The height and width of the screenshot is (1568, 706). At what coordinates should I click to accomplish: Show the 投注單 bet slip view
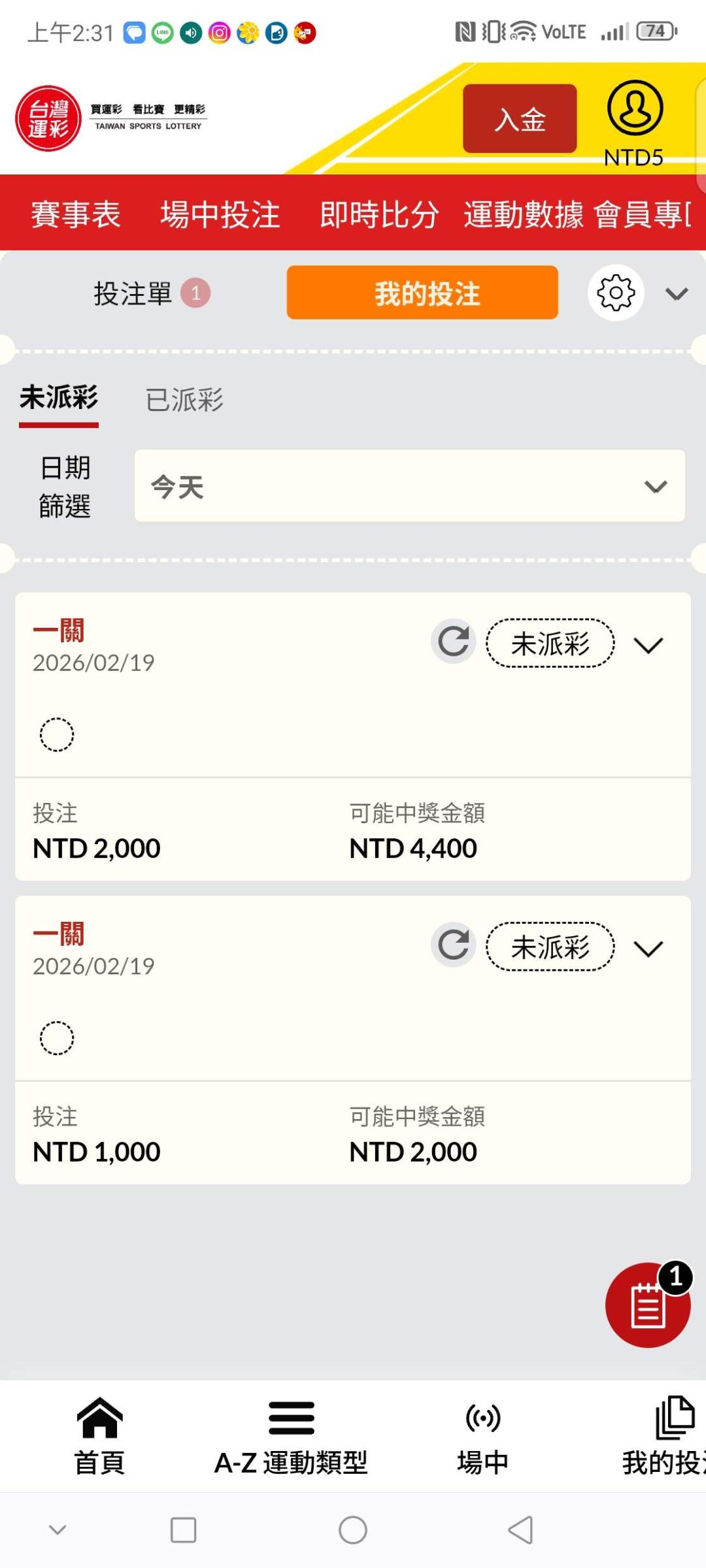133,293
